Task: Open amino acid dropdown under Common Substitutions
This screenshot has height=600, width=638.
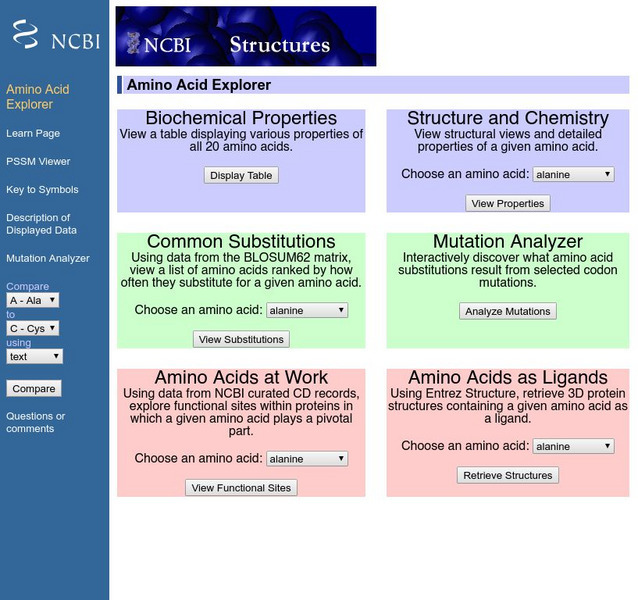Action: pos(307,311)
